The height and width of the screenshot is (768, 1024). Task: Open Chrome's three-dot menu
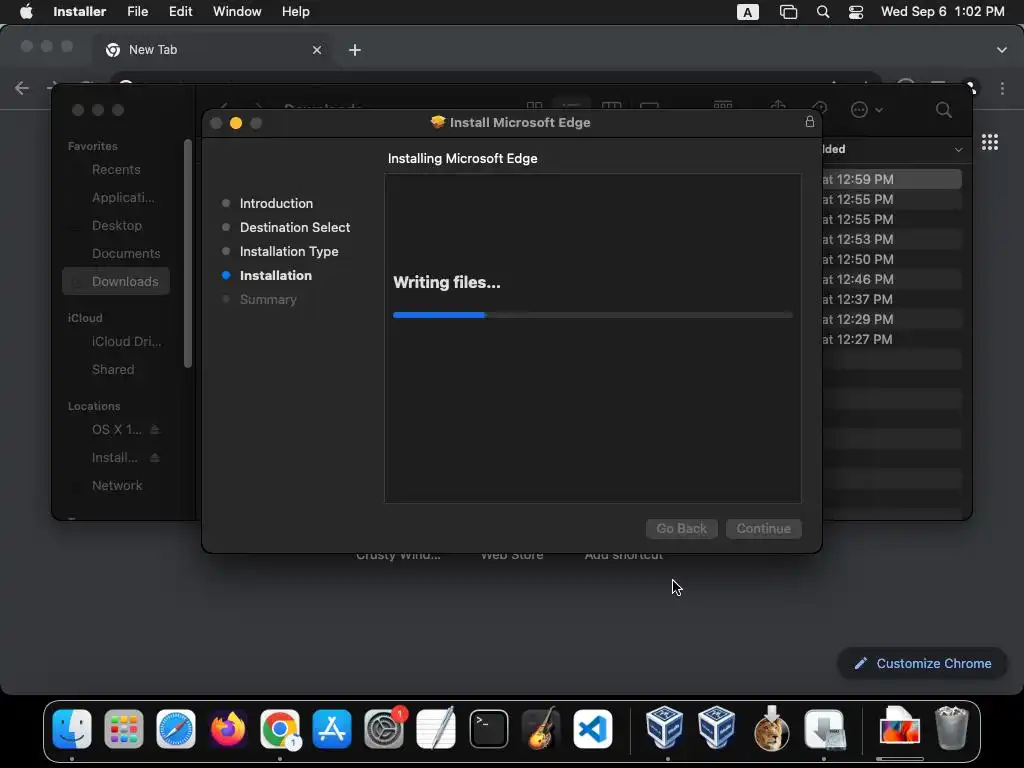click(1002, 88)
